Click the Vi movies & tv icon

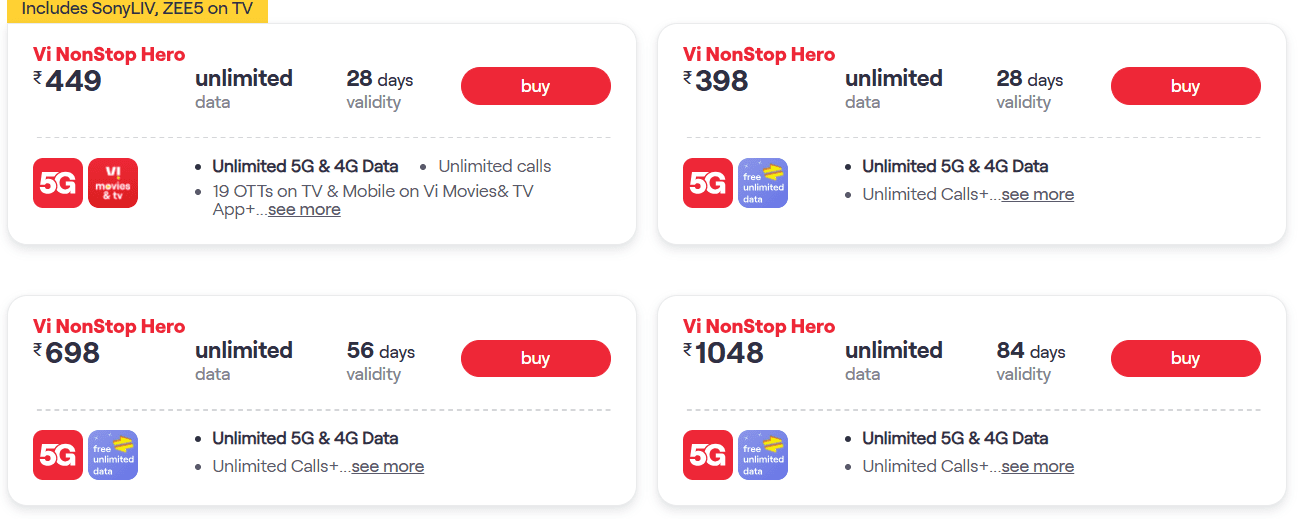tap(113, 183)
